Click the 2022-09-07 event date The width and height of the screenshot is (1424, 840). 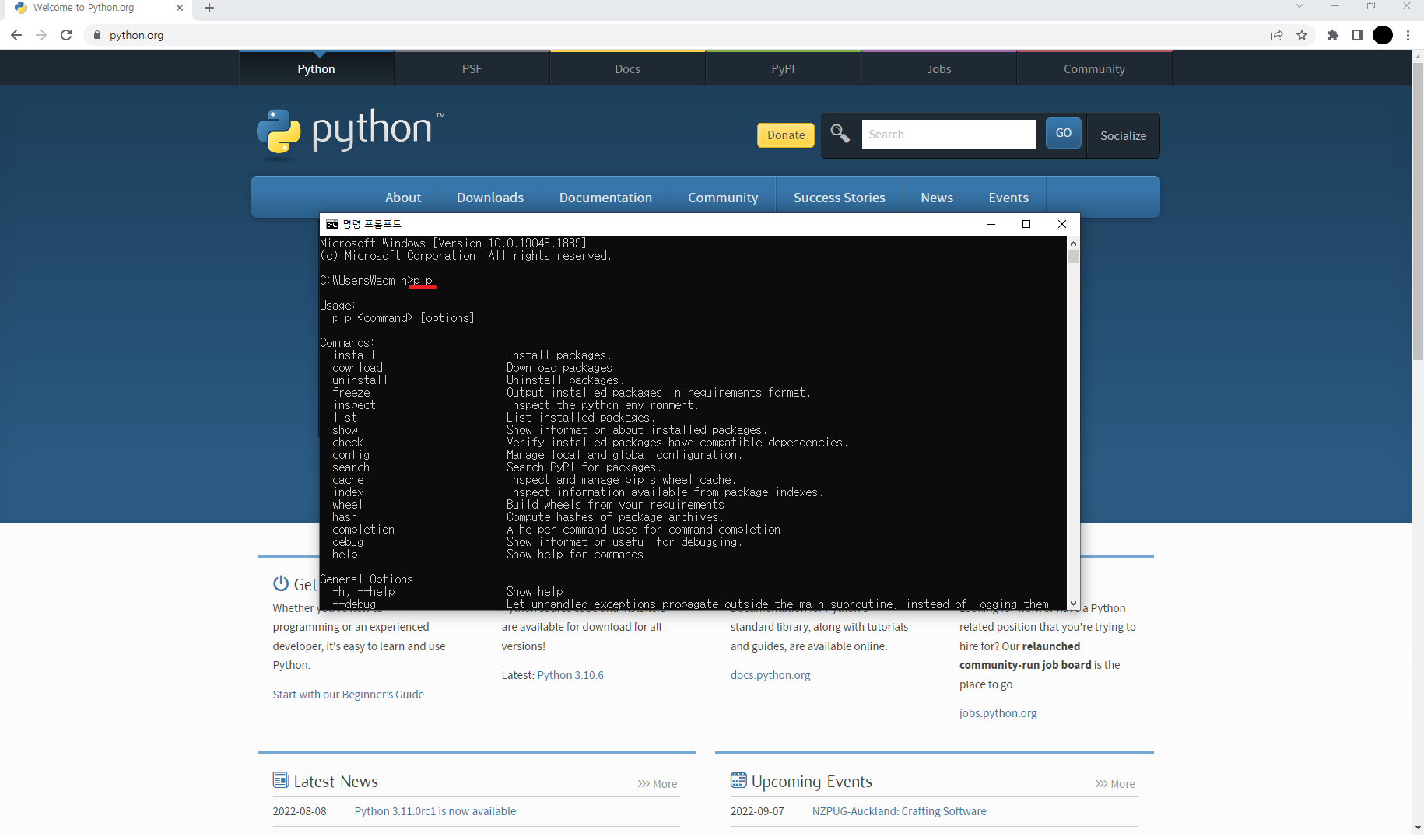click(757, 811)
